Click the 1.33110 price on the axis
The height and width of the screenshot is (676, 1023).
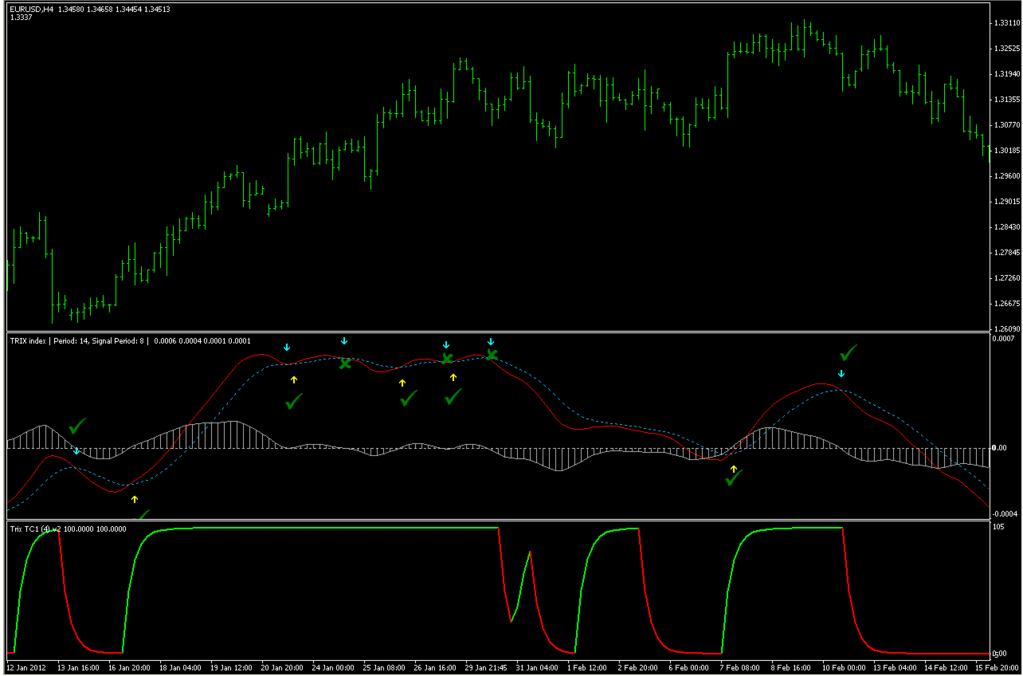1007,23
